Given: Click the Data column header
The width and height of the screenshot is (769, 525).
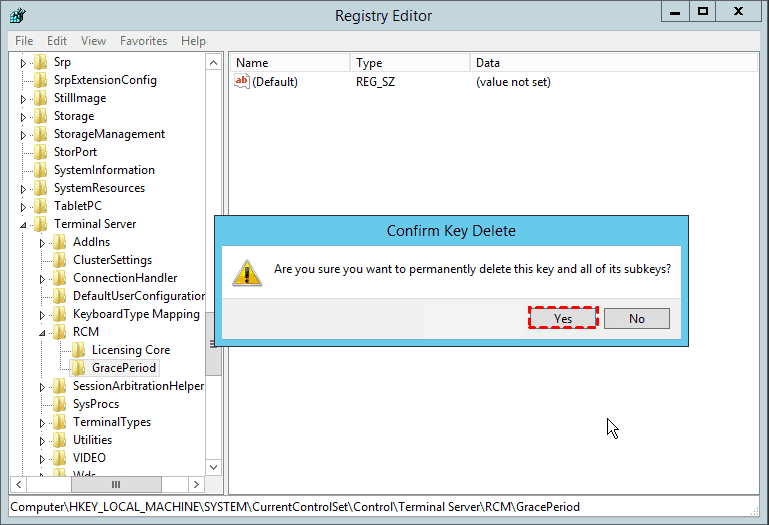Looking at the screenshot, I should [614, 63].
